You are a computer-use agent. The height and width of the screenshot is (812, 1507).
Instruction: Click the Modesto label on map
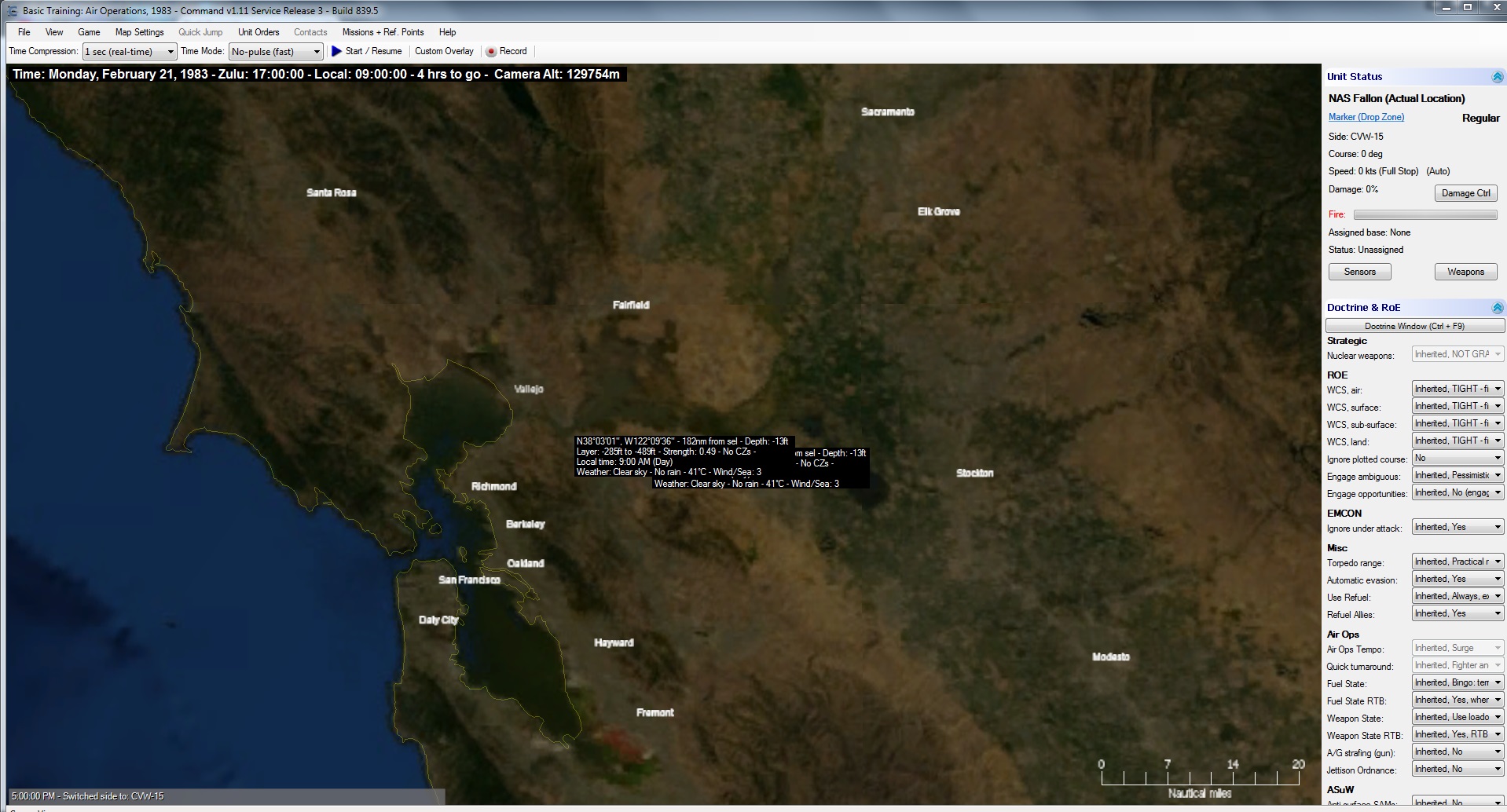1111,657
